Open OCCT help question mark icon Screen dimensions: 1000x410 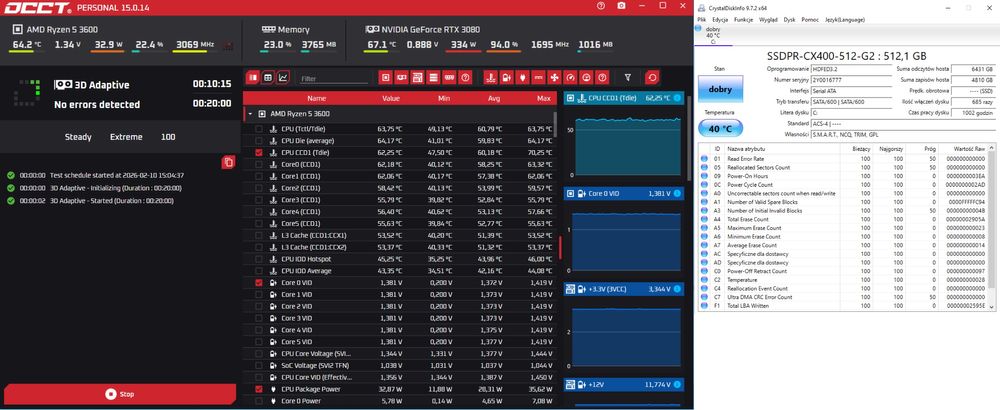pyautogui.click(x=601, y=6)
